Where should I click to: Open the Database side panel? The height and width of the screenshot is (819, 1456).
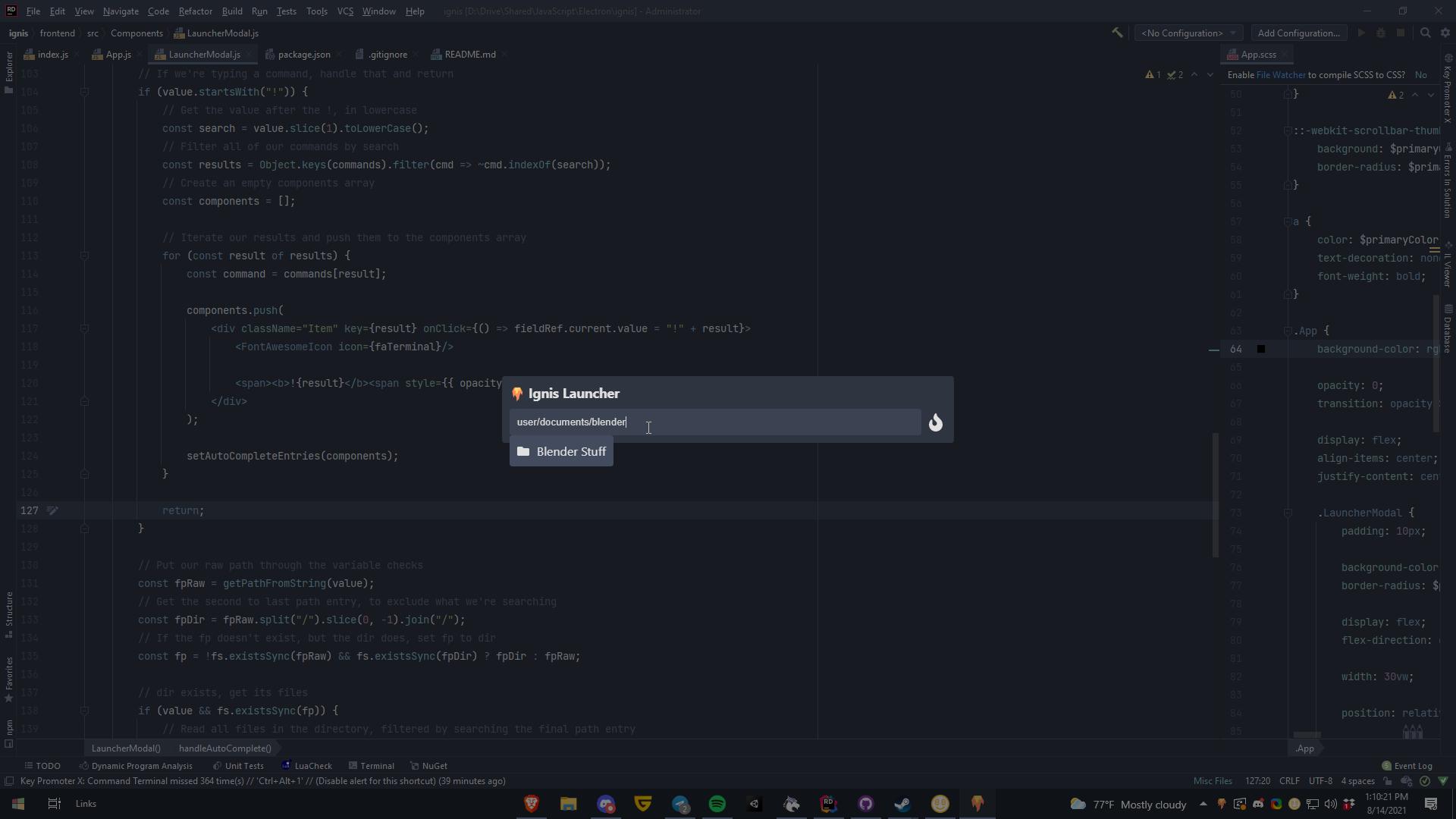[1448, 328]
